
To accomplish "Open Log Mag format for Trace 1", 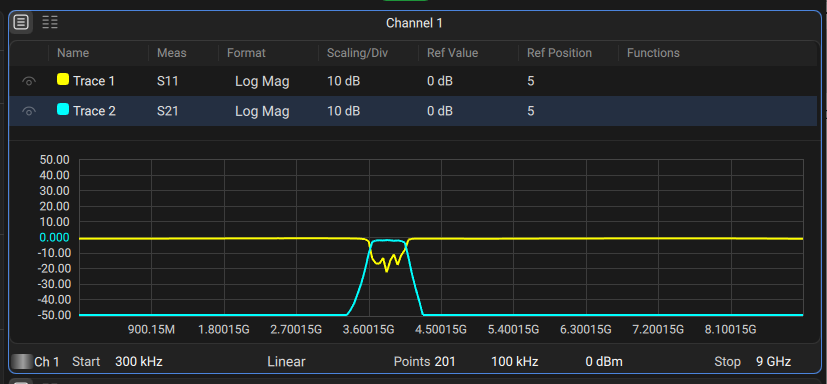I will click(x=262, y=82).
